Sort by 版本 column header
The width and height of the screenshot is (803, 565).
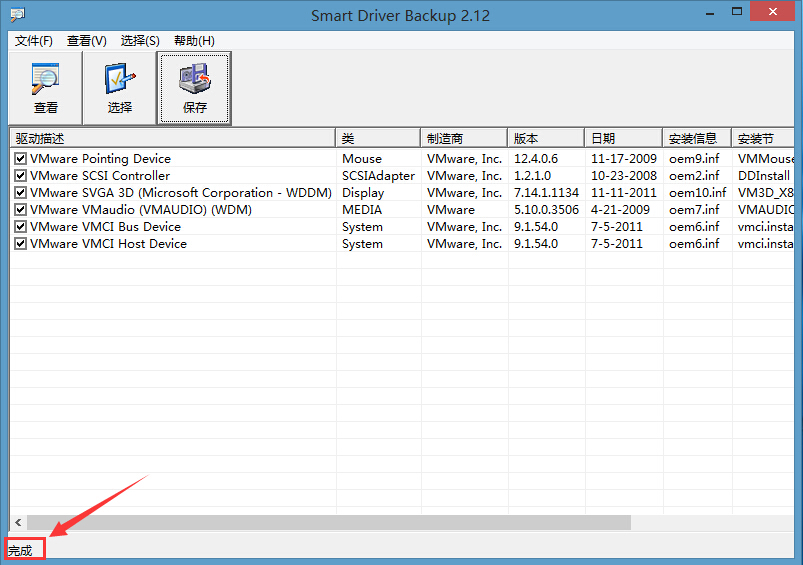(x=546, y=138)
